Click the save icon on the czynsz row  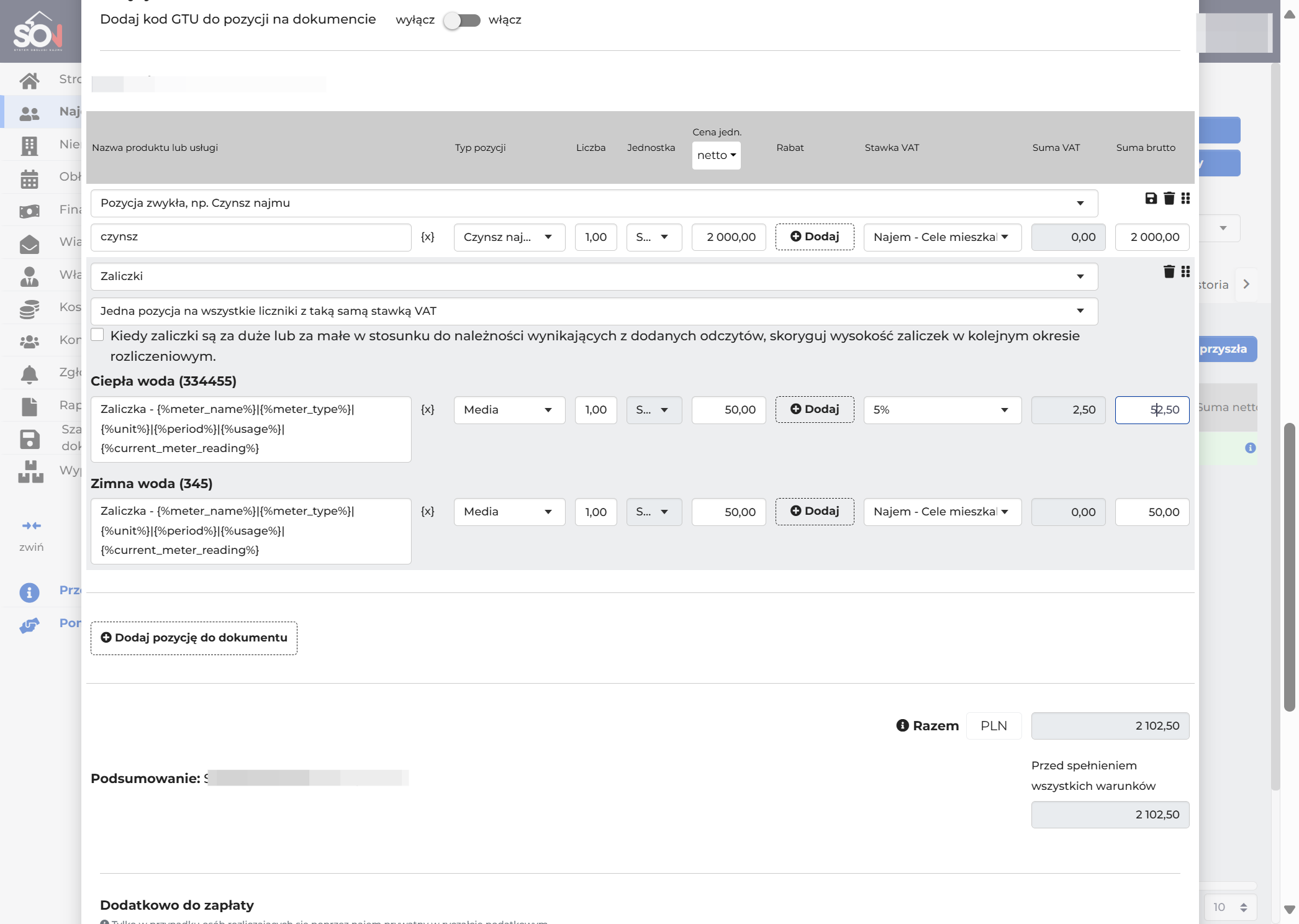click(1151, 198)
